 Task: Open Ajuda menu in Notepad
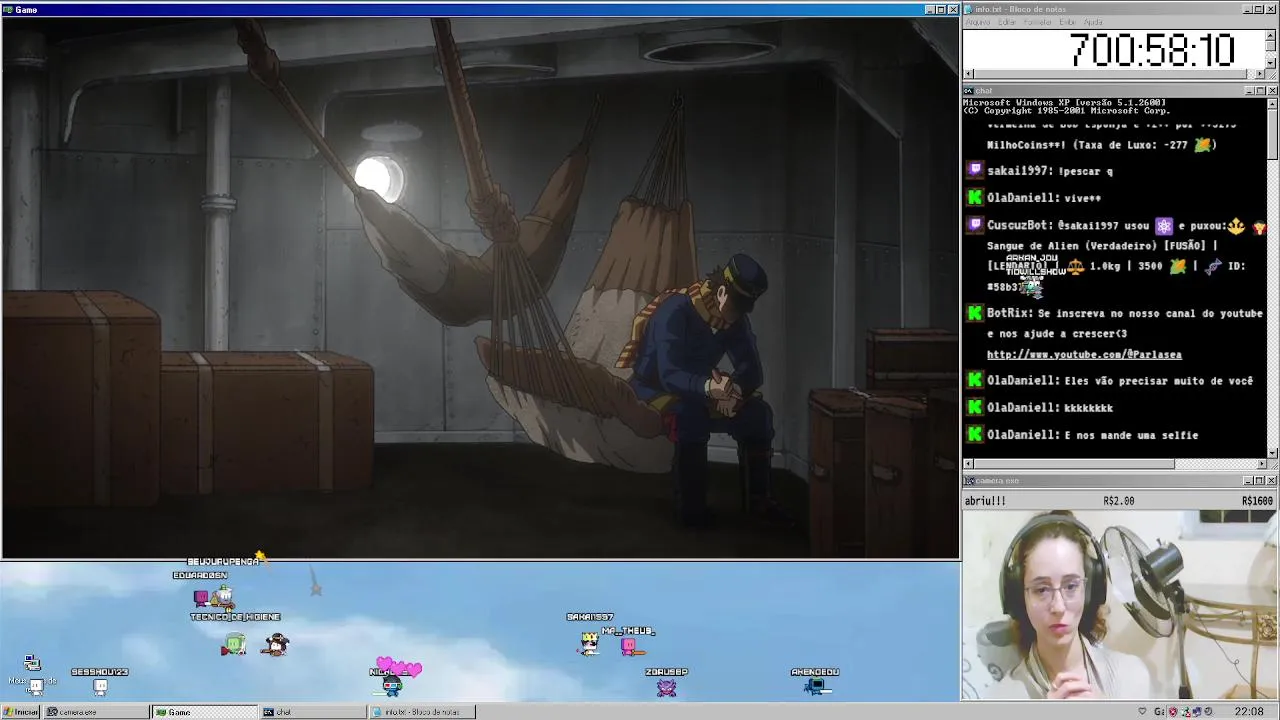point(1093,22)
